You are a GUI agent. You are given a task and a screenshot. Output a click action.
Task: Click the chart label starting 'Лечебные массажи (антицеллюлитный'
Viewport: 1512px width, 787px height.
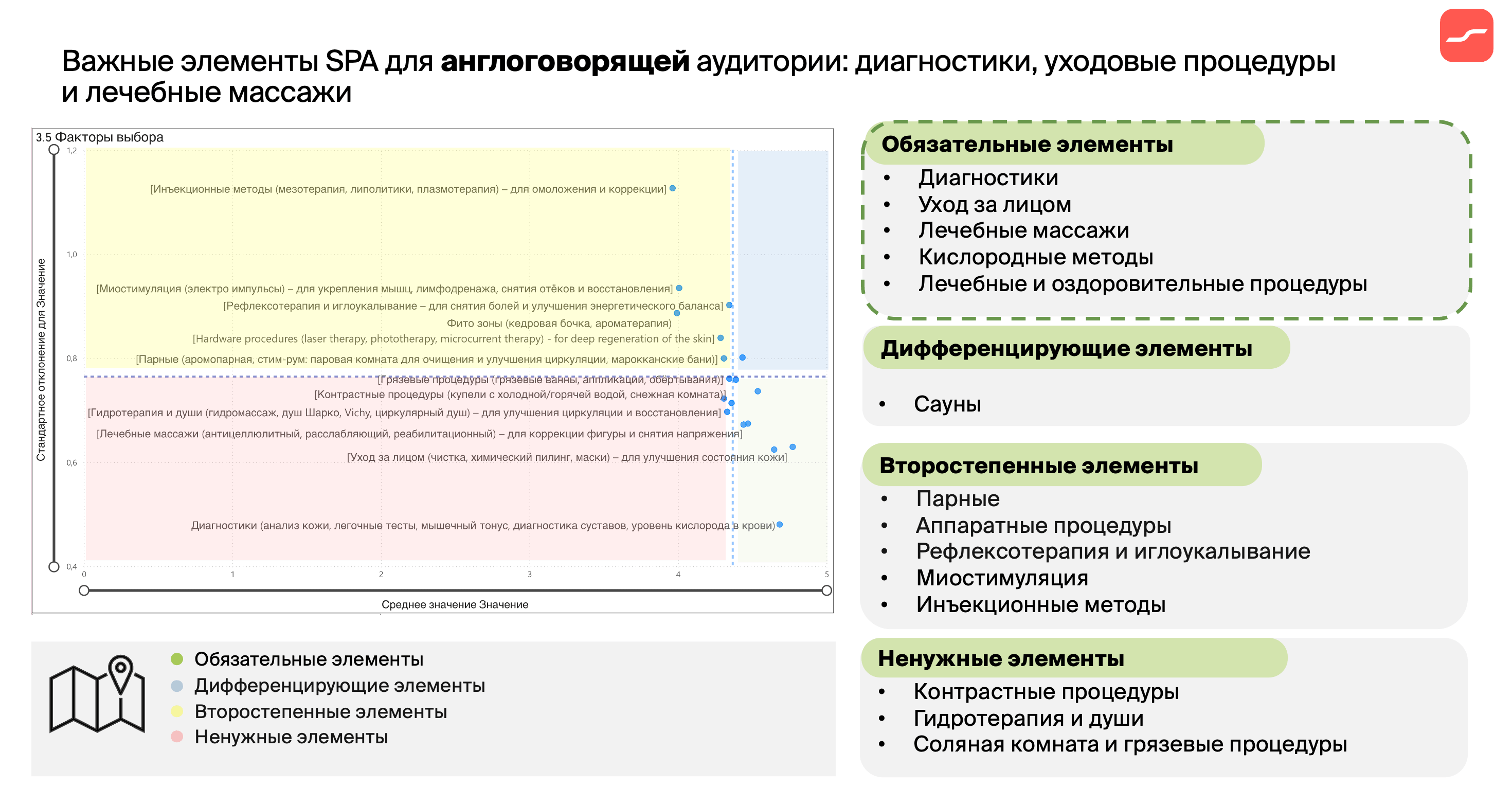(419, 434)
